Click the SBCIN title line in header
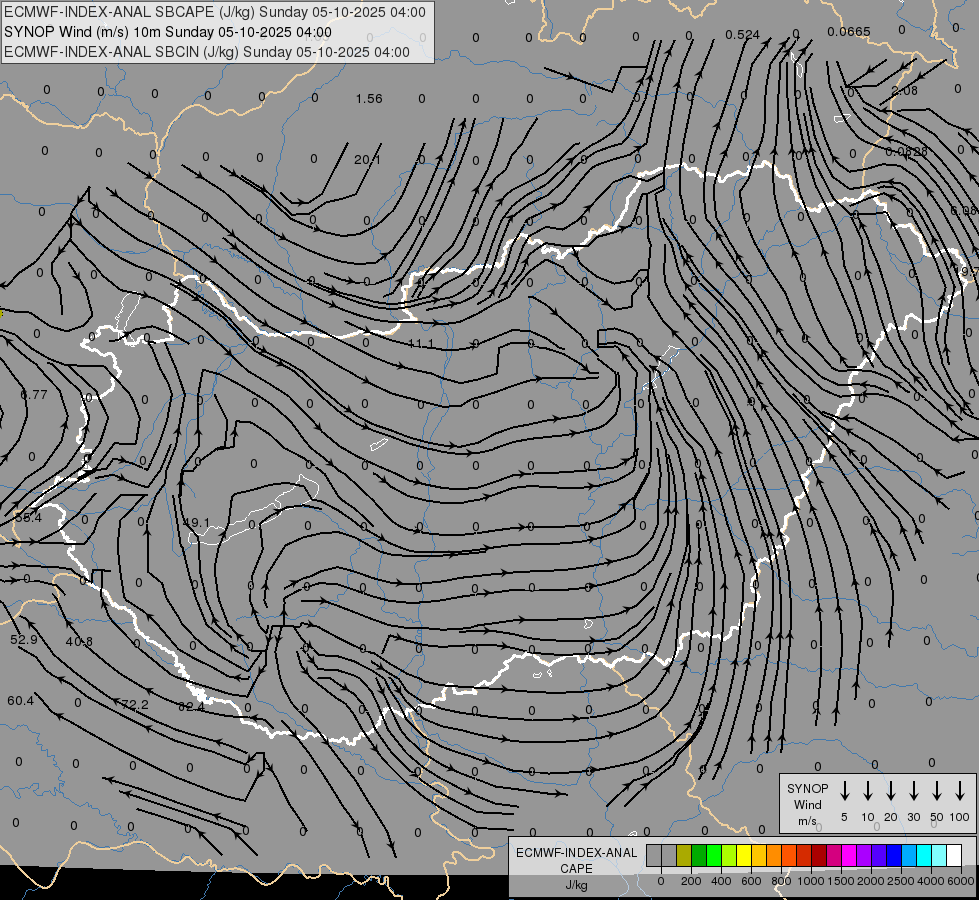The image size is (979, 900). (x=207, y=52)
